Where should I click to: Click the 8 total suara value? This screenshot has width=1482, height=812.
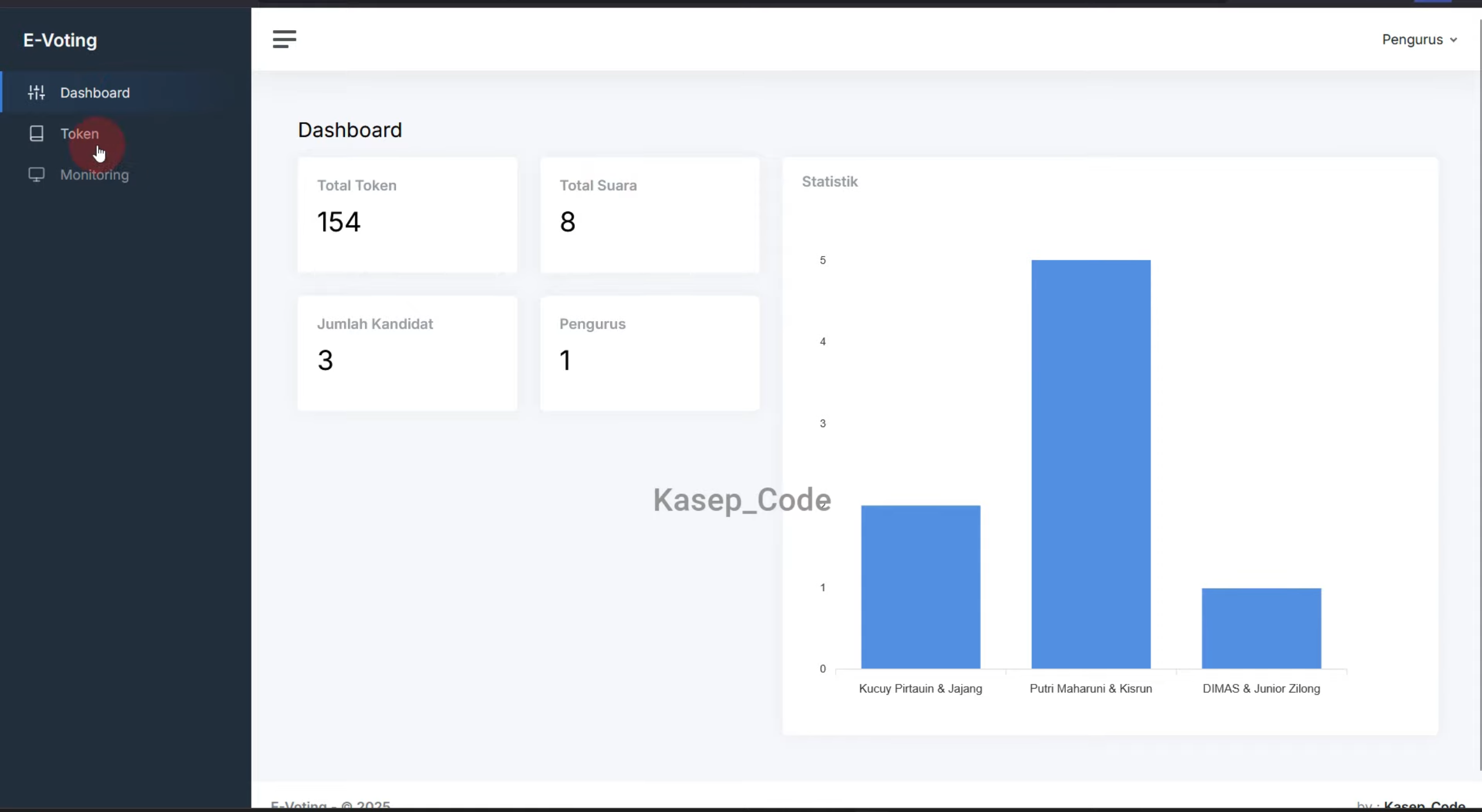(567, 221)
